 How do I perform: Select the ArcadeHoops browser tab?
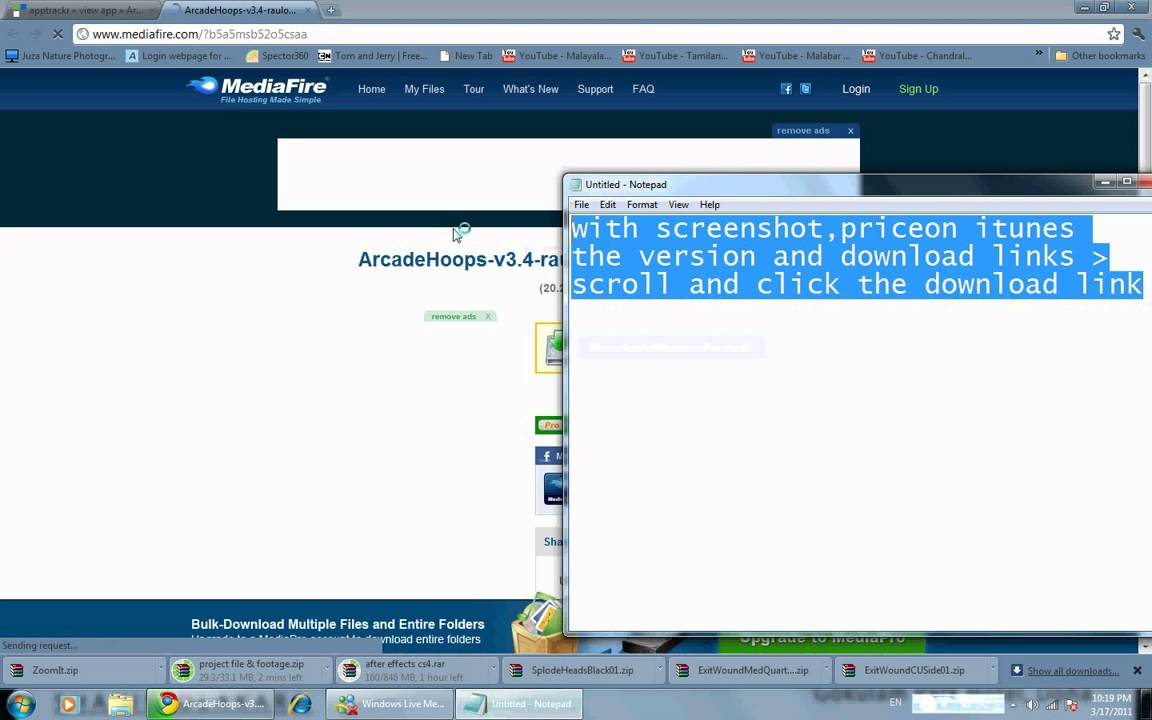point(240,10)
